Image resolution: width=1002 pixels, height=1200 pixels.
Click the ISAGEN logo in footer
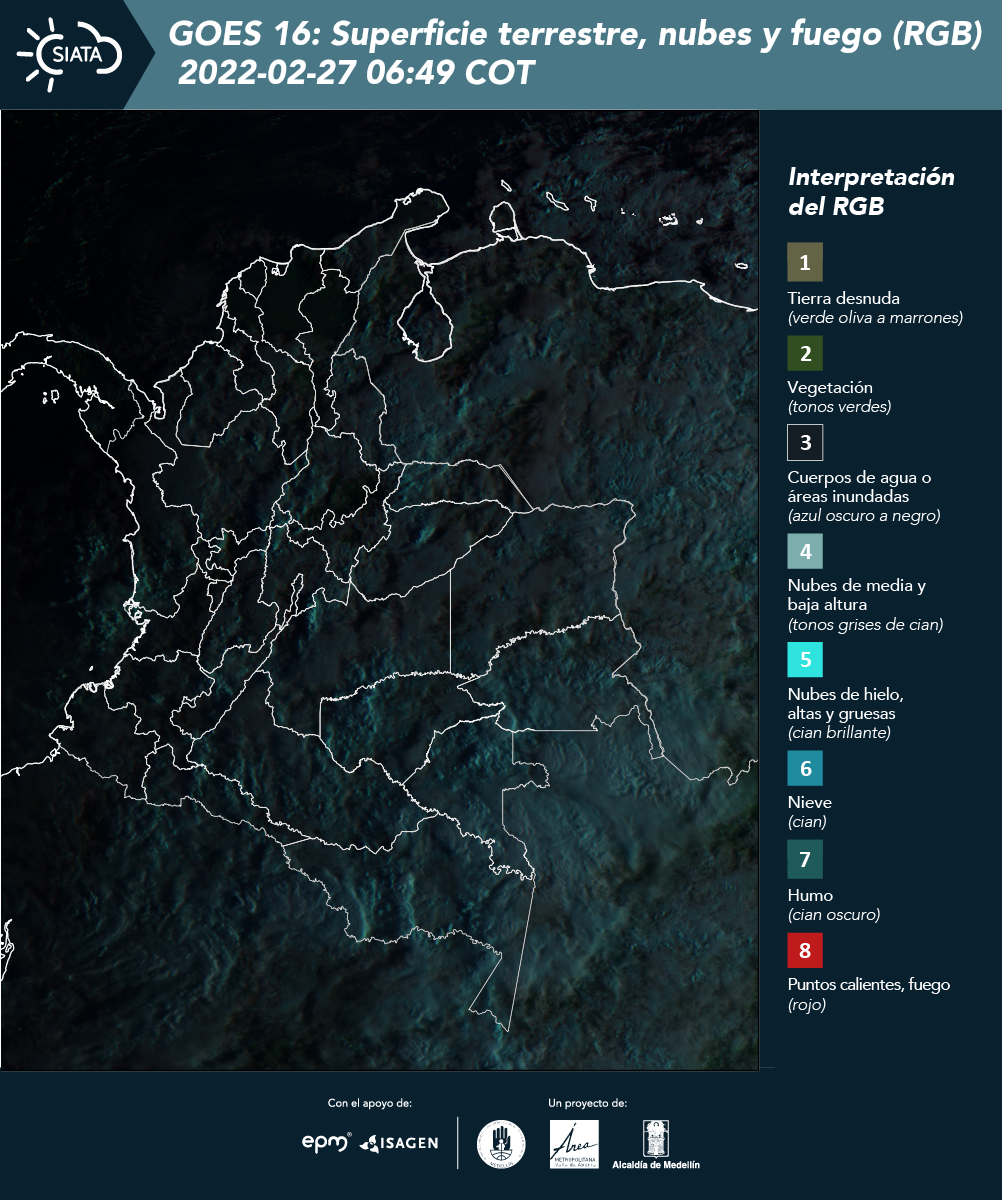[x=399, y=1142]
